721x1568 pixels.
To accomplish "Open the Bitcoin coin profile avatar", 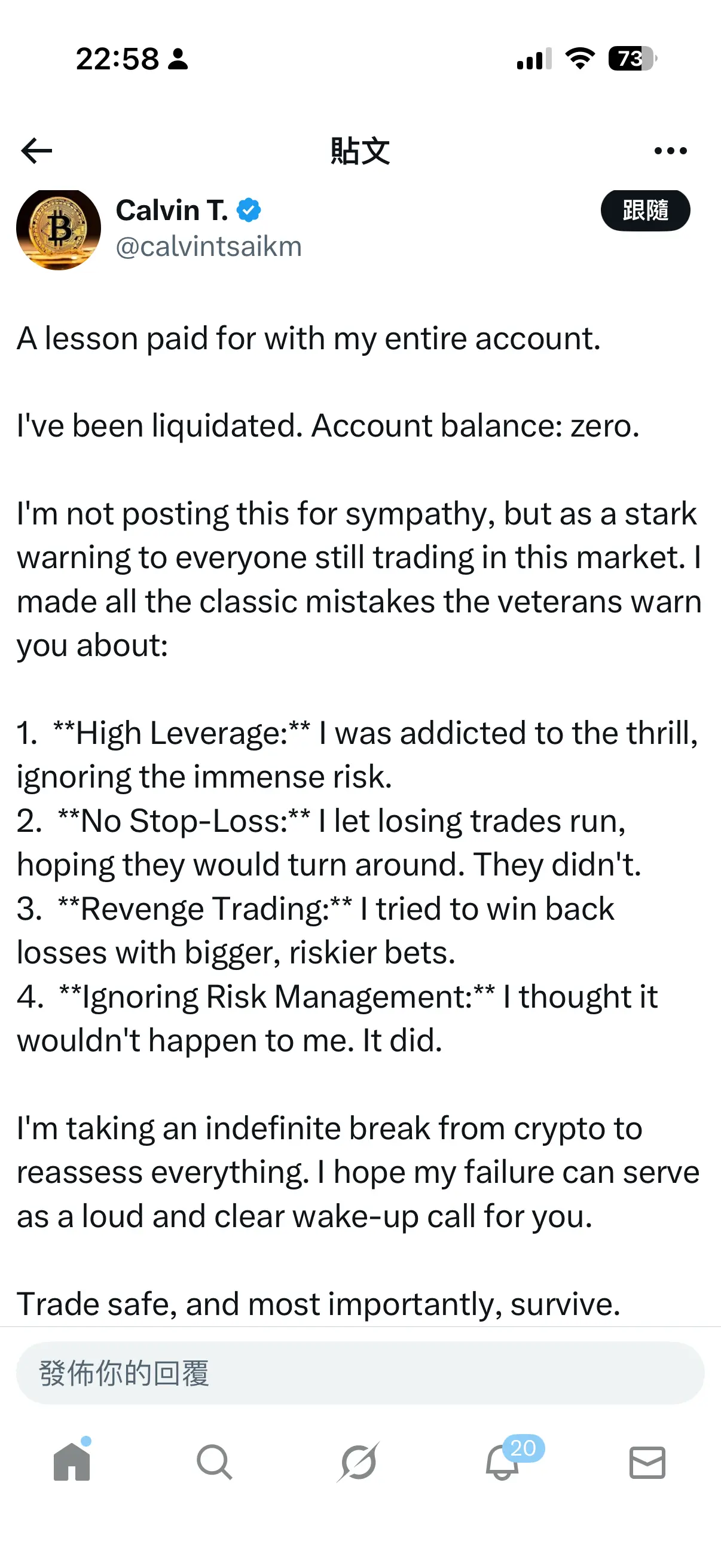I will 59,229.
